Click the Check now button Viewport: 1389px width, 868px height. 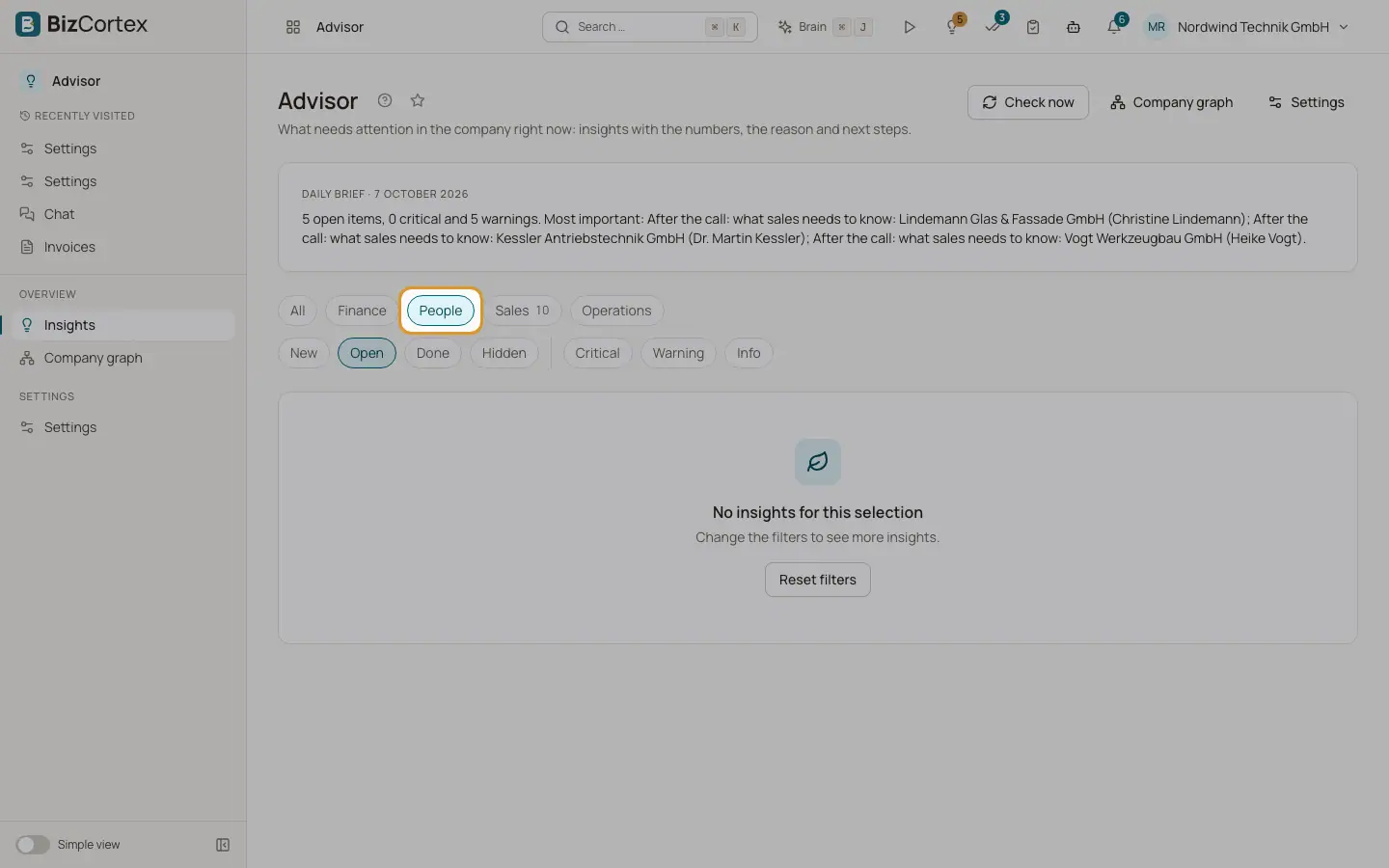1027,102
